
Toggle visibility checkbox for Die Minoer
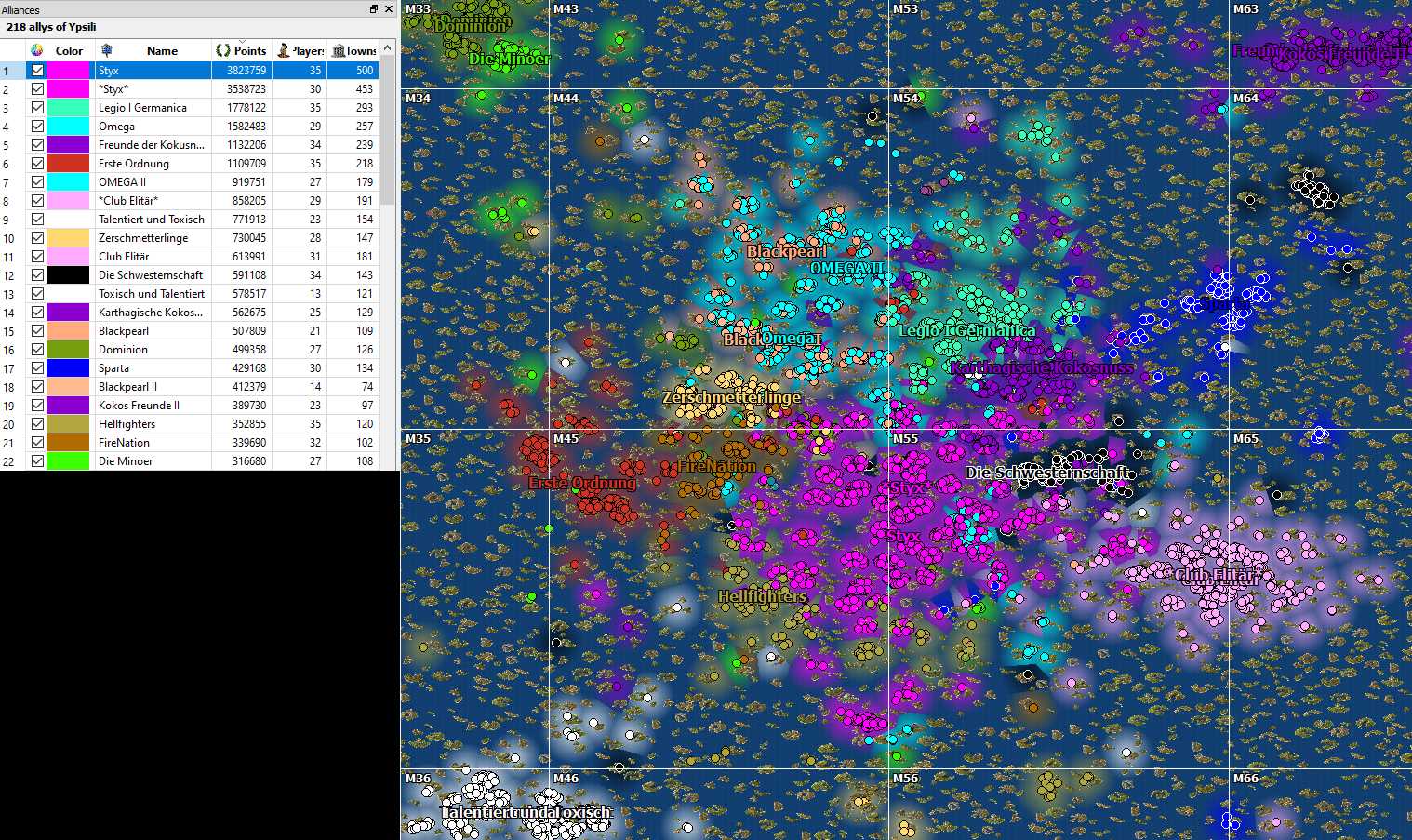tap(37, 461)
